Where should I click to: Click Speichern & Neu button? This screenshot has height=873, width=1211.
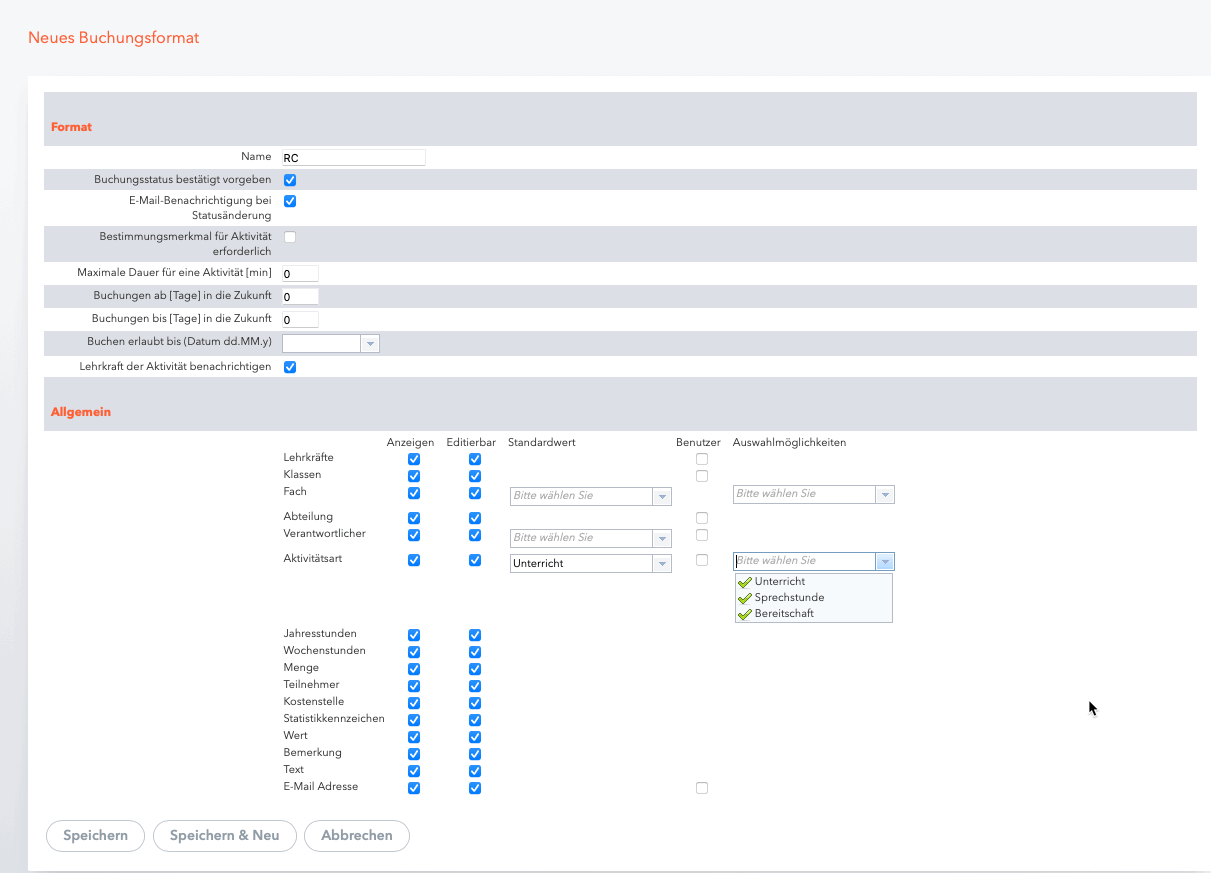(x=225, y=836)
